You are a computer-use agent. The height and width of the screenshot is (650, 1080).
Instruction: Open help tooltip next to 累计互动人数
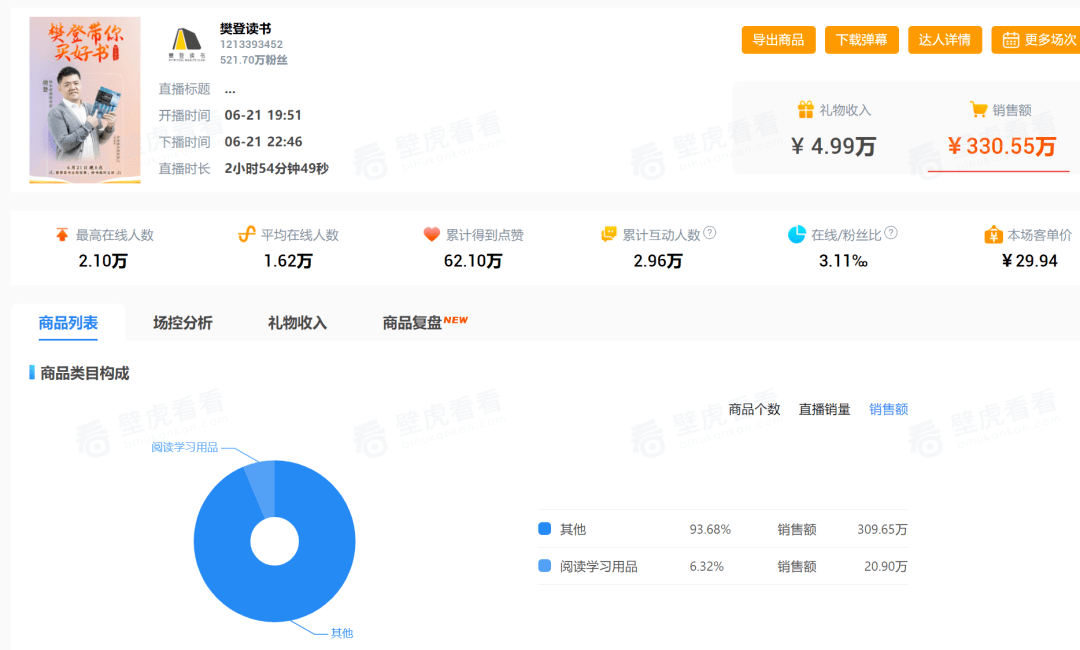pyautogui.click(x=710, y=233)
